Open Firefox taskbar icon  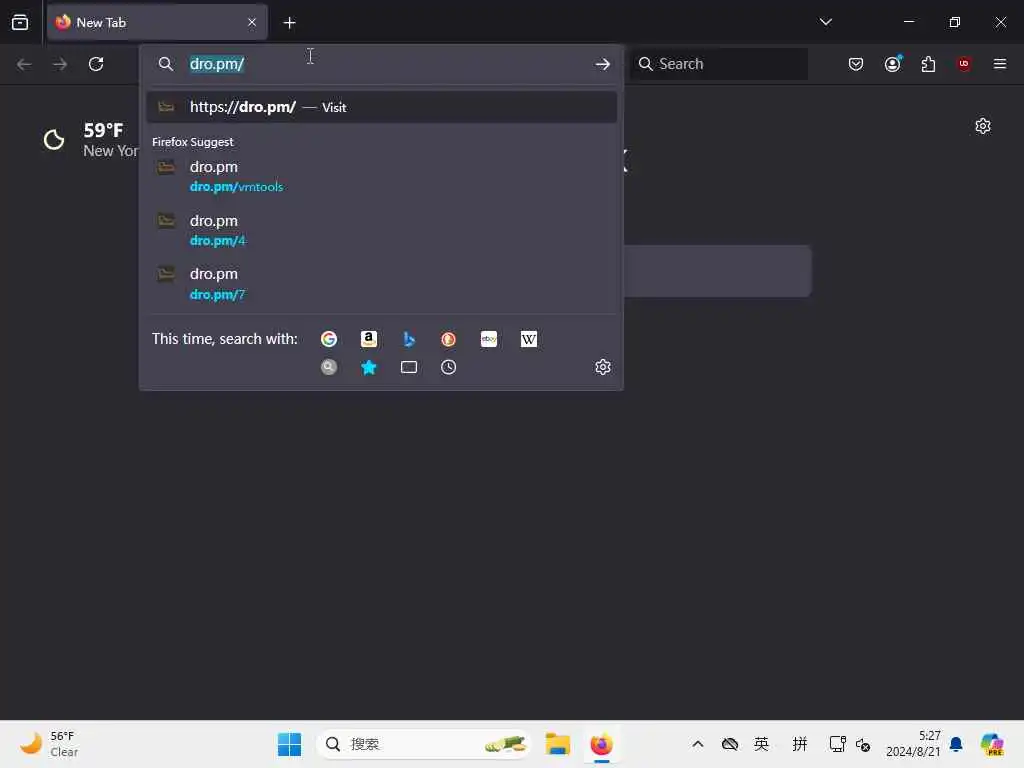tap(601, 744)
